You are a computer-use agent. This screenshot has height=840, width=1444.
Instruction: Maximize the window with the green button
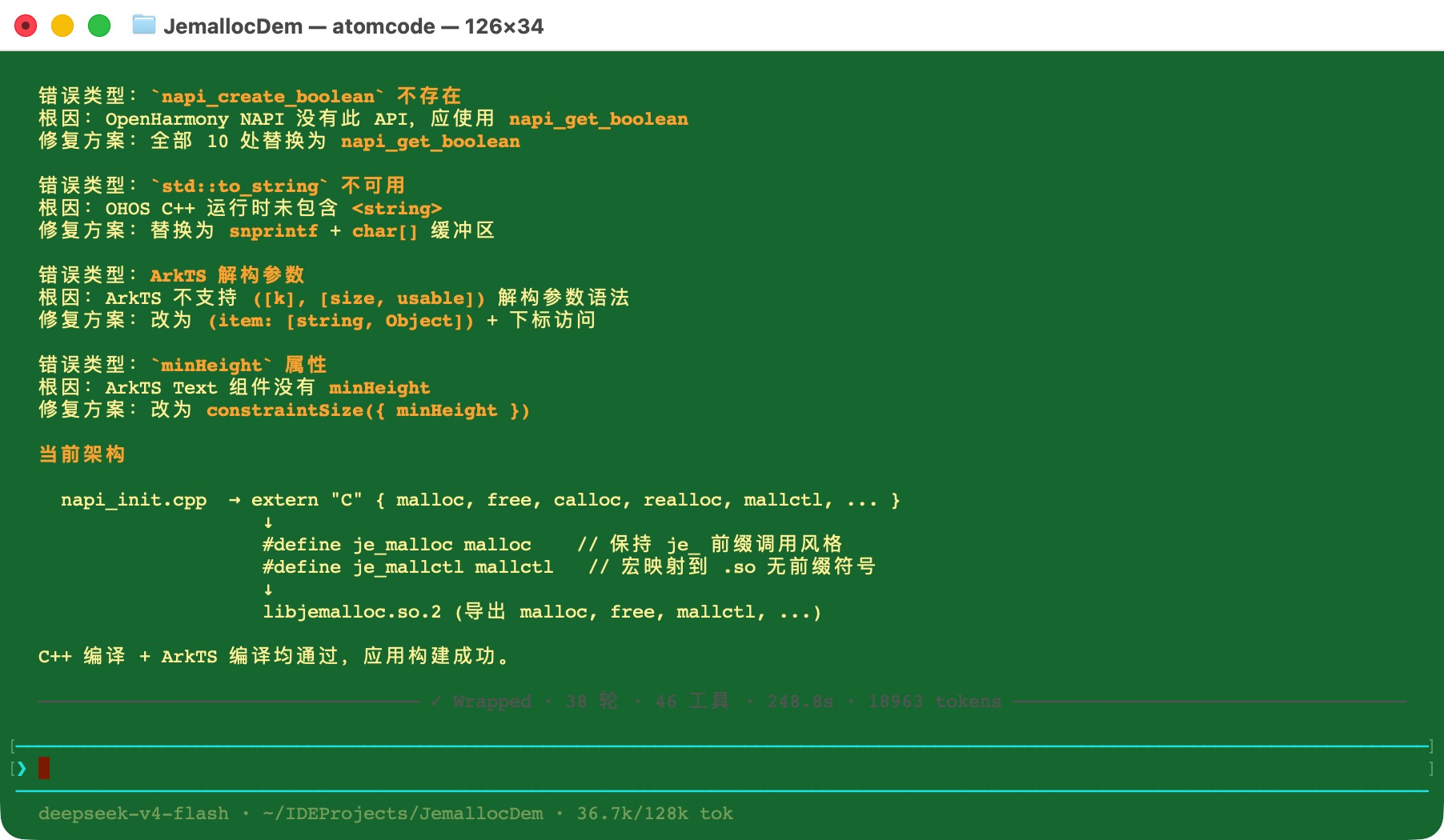click(x=99, y=26)
